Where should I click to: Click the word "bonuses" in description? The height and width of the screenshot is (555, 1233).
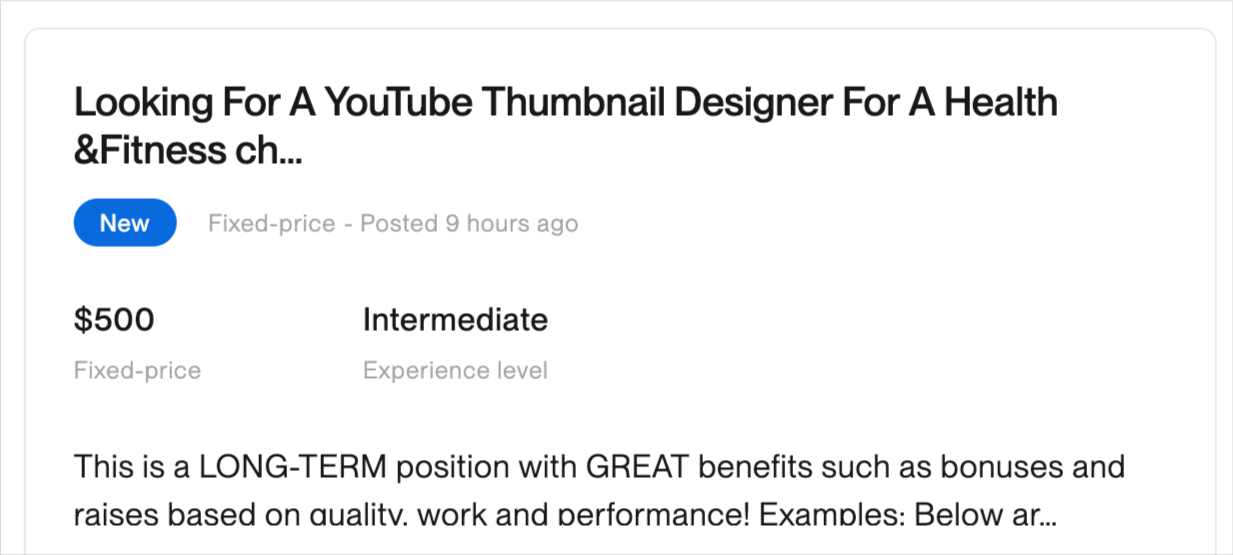(999, 467)
